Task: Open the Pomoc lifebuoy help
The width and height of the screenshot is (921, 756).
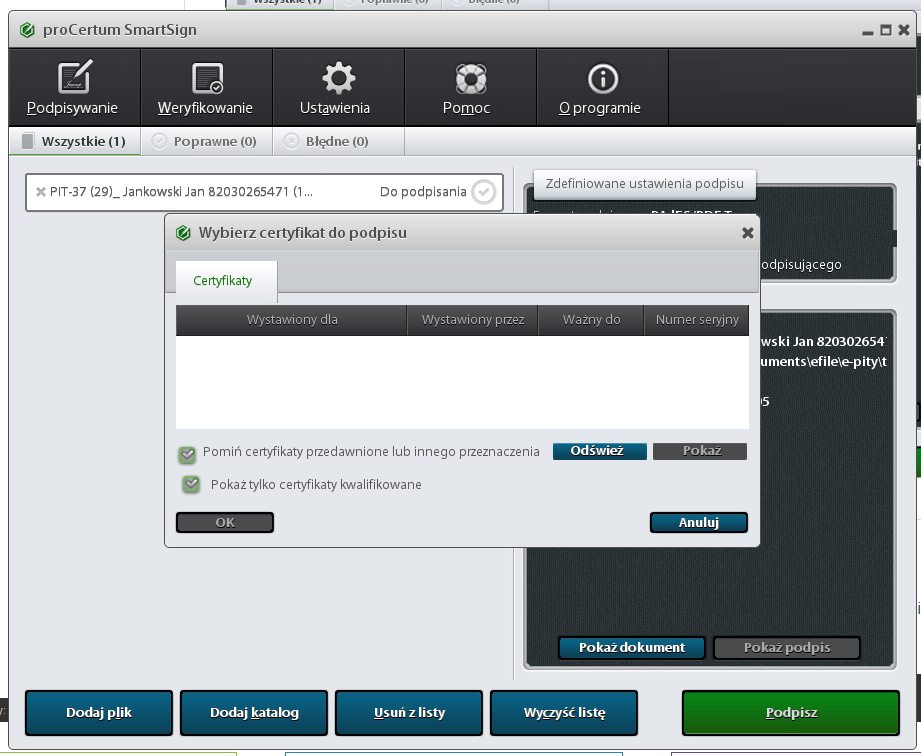Action: coord(468,88)
